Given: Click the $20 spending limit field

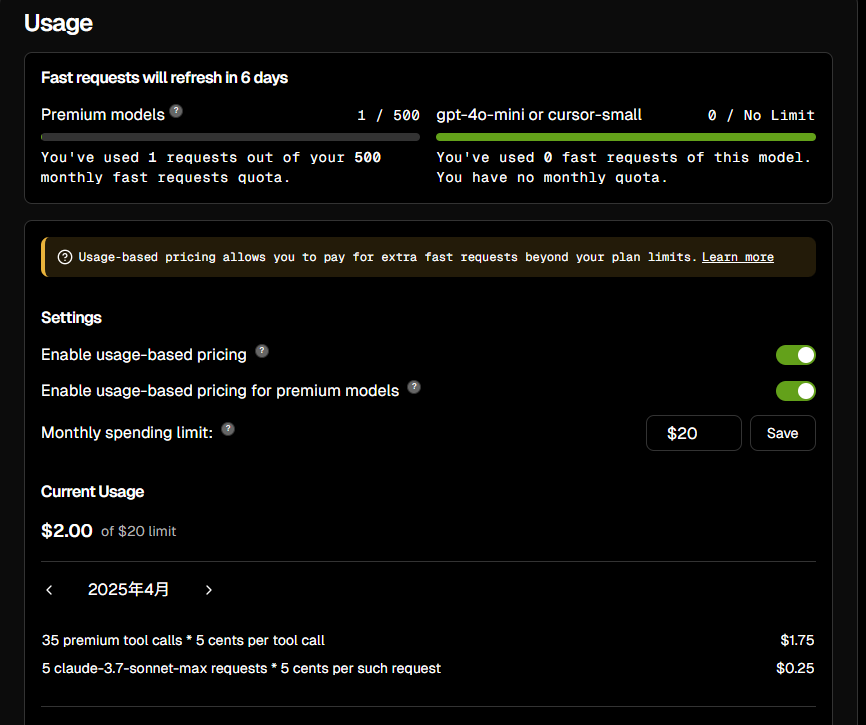Looking at the screenshot, I should pyautogui.click(x=694, y=433).
